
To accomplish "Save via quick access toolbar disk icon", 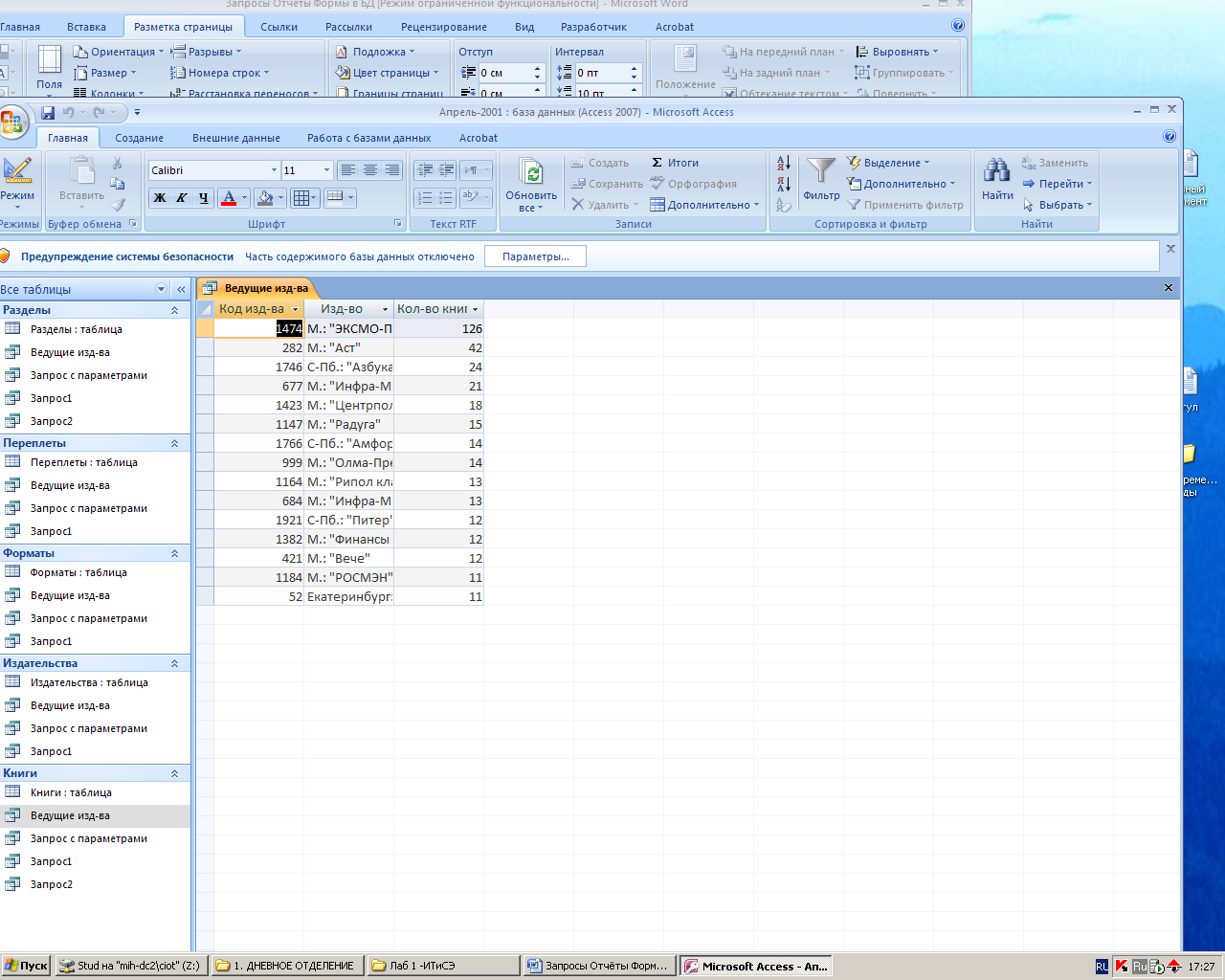I will (x=48, y=112).
